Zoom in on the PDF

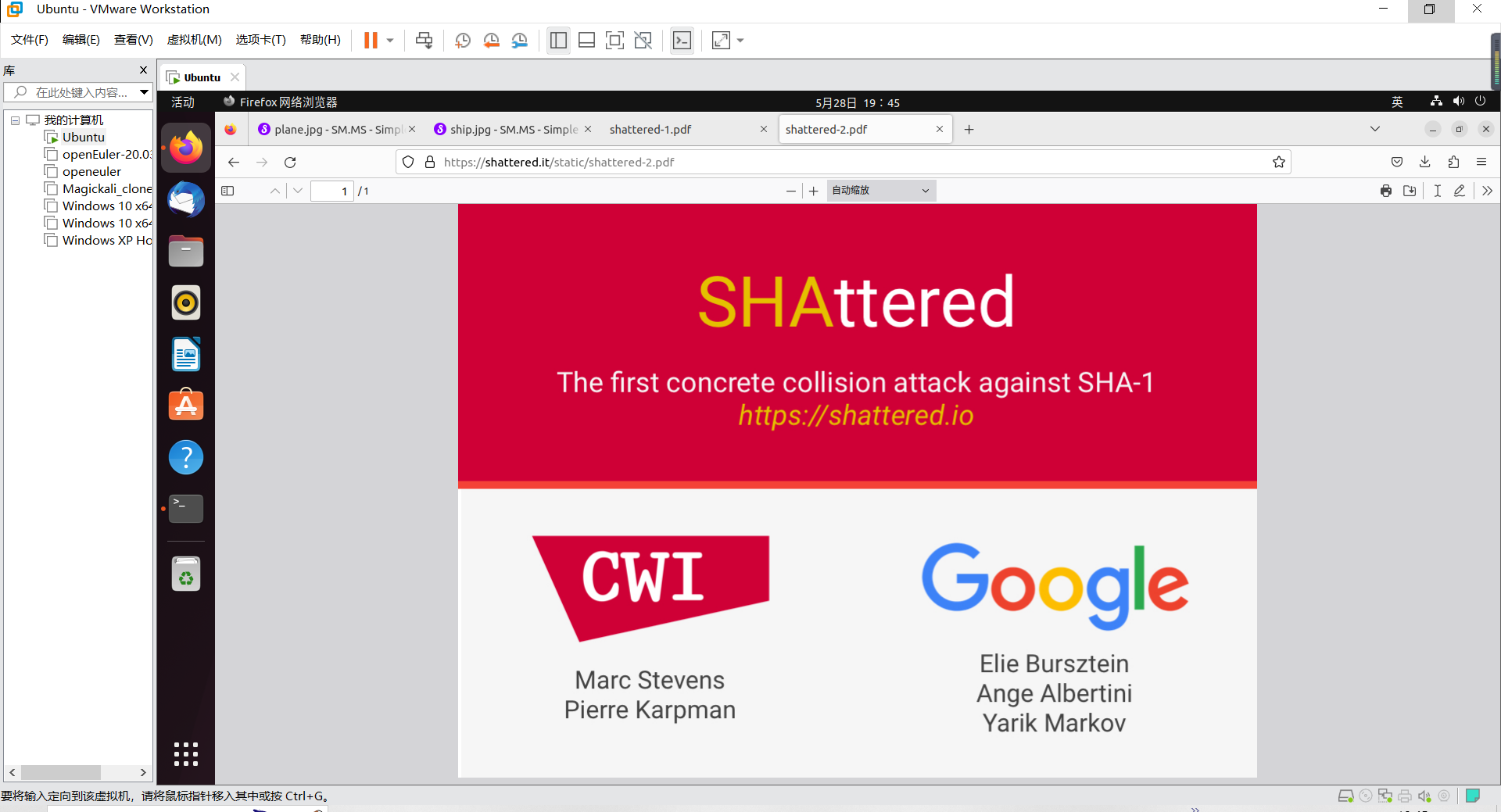(814, 191)
